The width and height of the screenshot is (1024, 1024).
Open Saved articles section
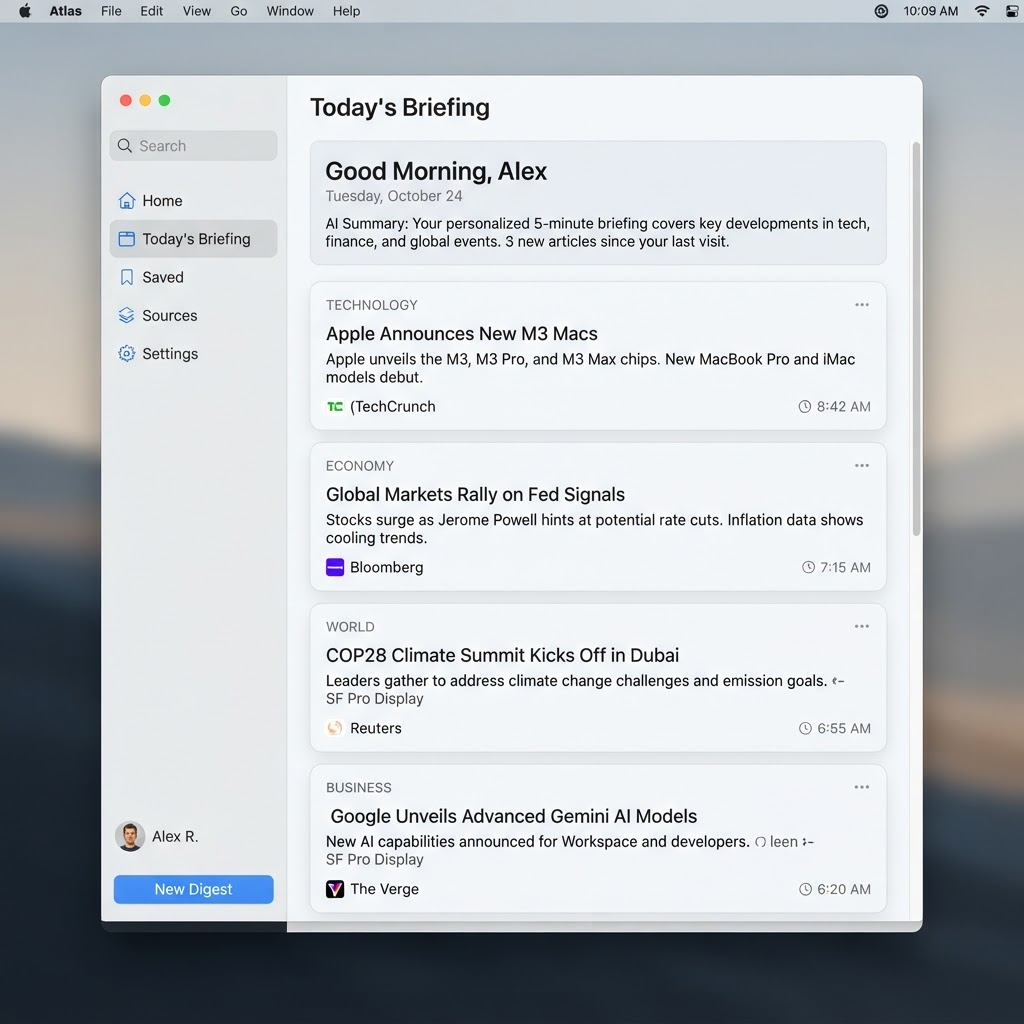(x=193, y=277)
